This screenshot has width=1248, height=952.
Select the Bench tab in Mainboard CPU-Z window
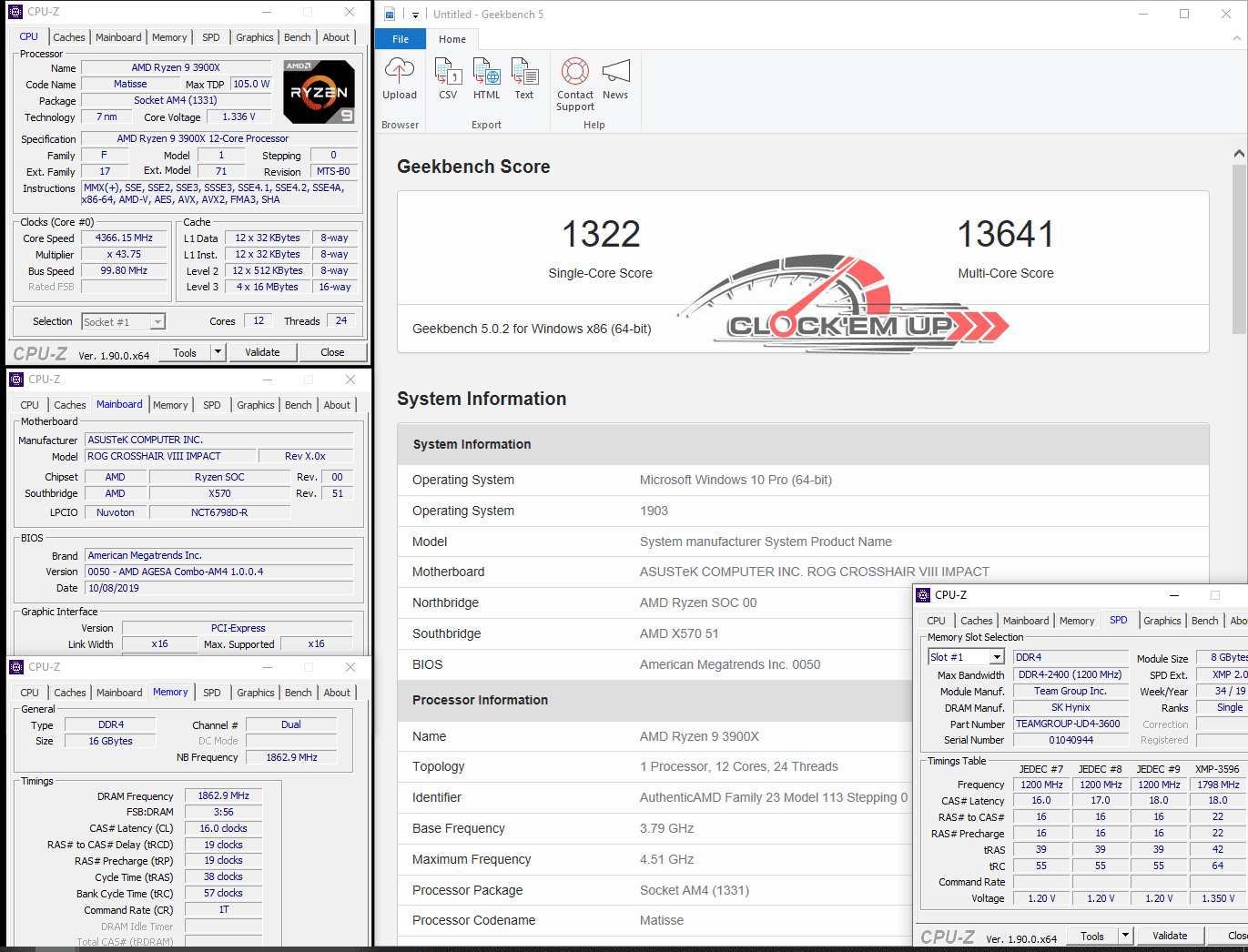tap(298, 405)
